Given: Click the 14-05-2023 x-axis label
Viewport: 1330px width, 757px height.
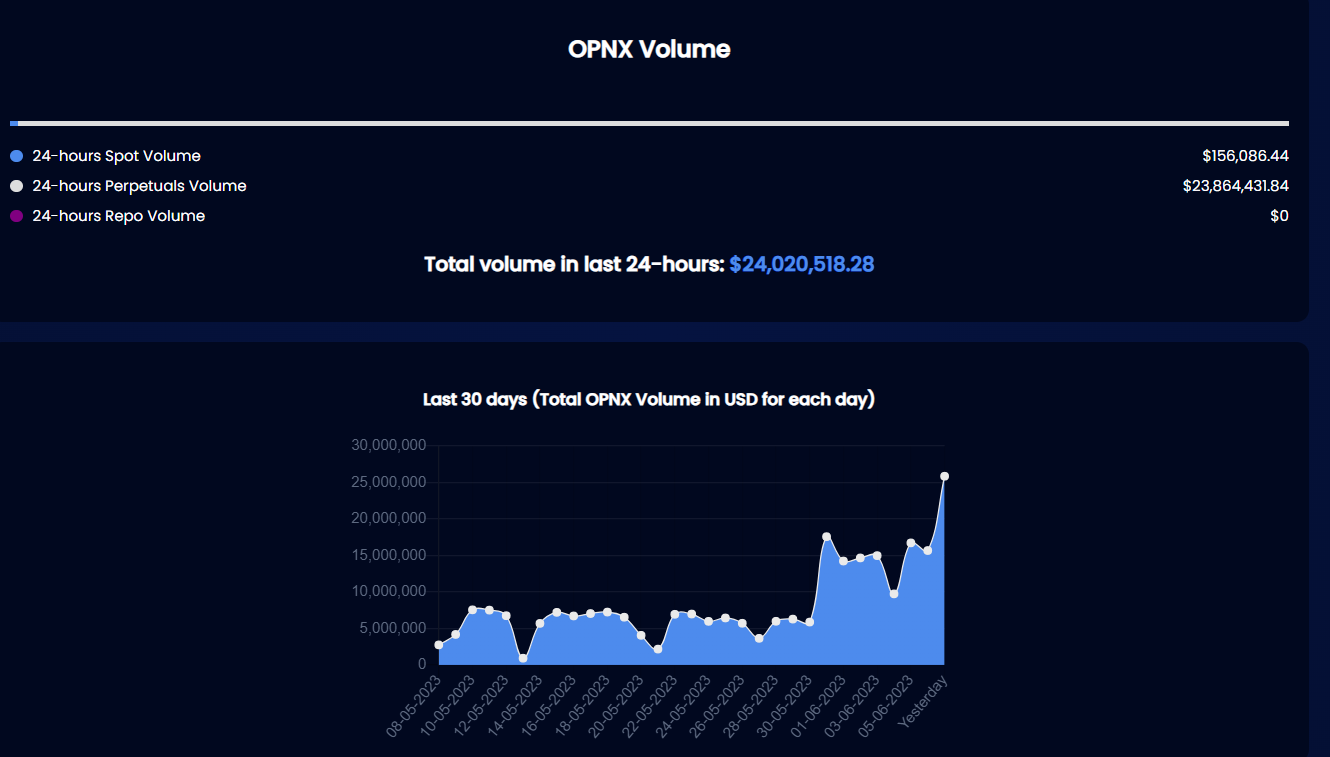Looking at the screenshot, I should [x=515, y=706].
